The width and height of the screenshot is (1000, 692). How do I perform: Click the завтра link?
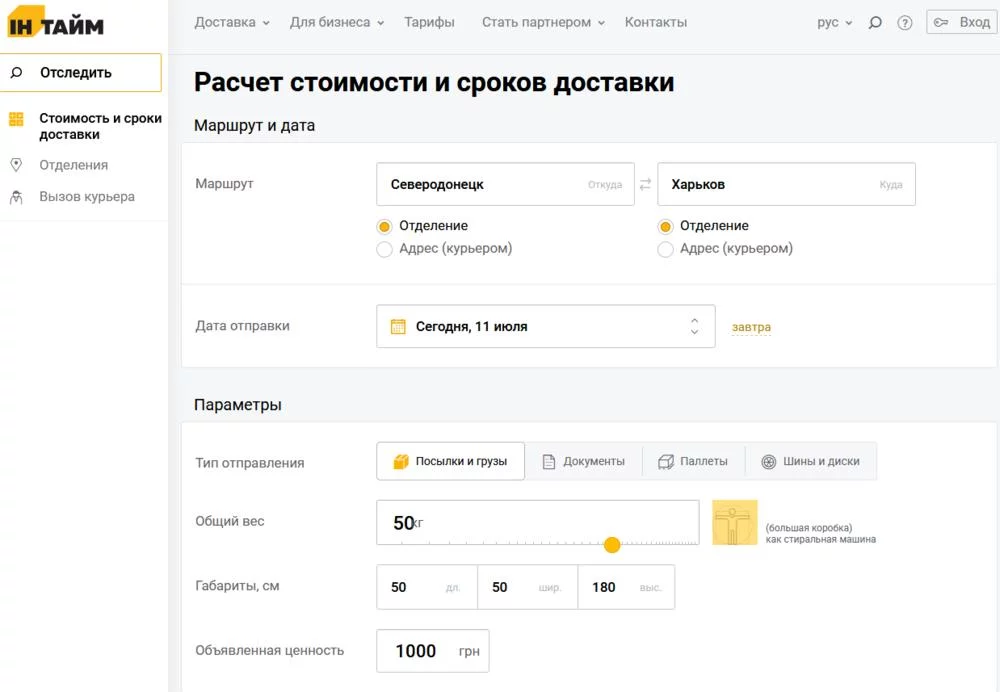point(751,327)
